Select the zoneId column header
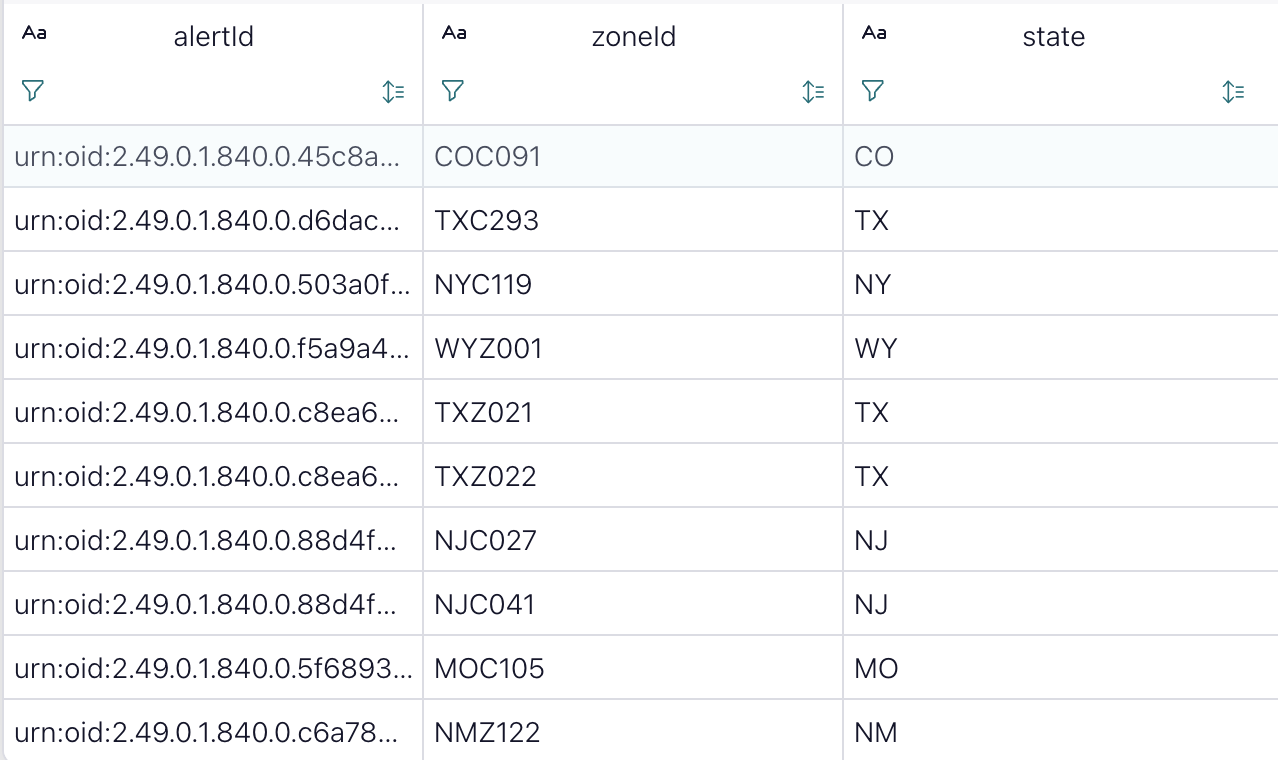The image size is (1278, 760). [x=634, y=37]
